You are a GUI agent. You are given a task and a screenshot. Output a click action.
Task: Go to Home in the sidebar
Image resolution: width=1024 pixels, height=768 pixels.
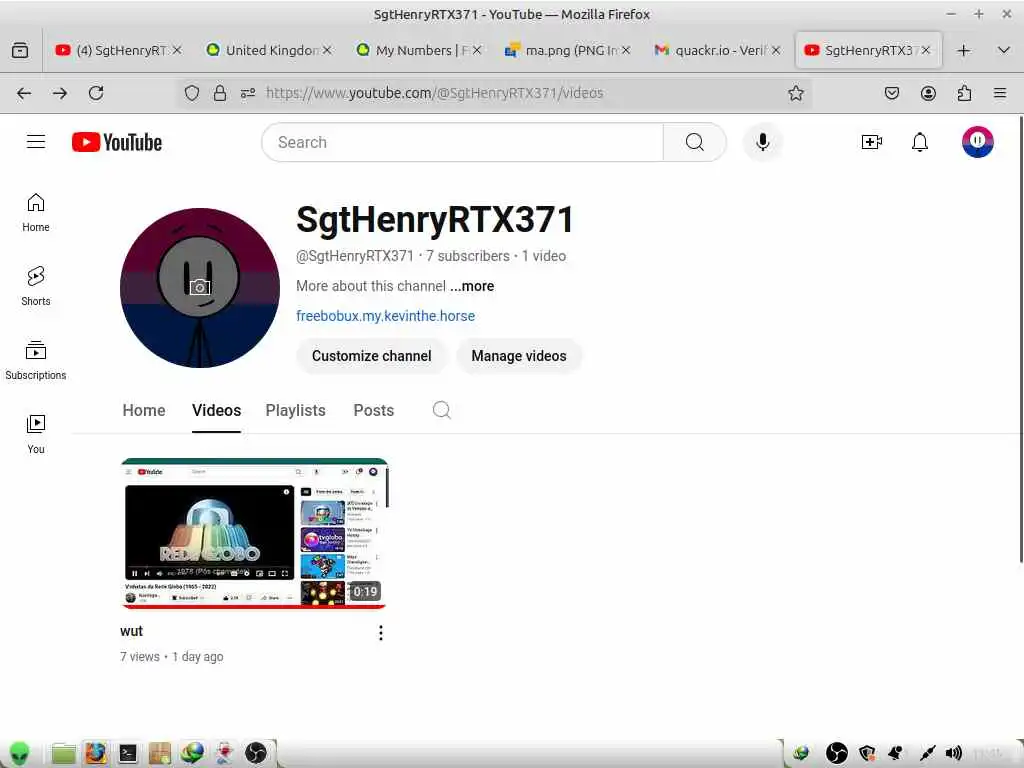[x=36, y=213]
